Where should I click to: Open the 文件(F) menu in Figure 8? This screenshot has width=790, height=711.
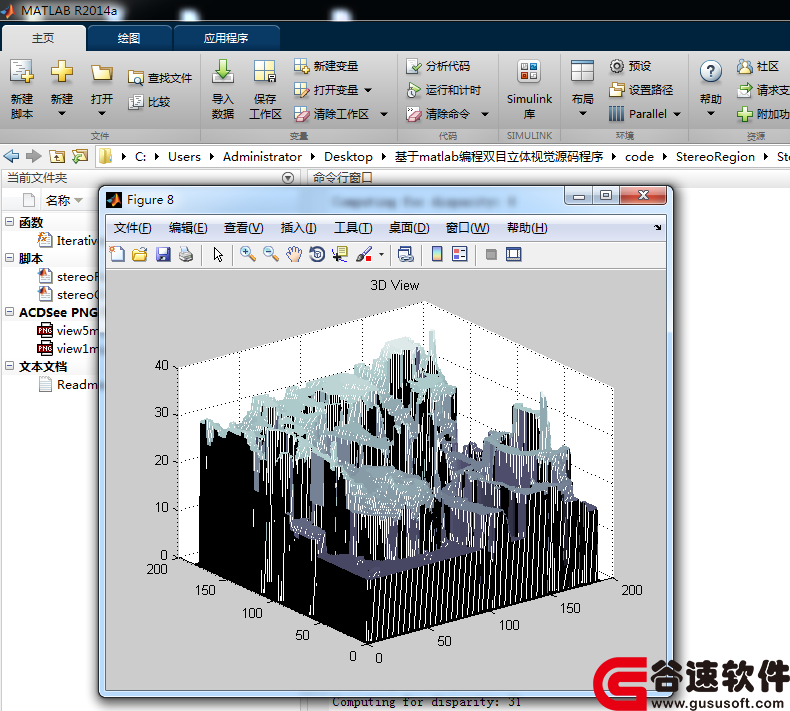(x=133, y=228)
